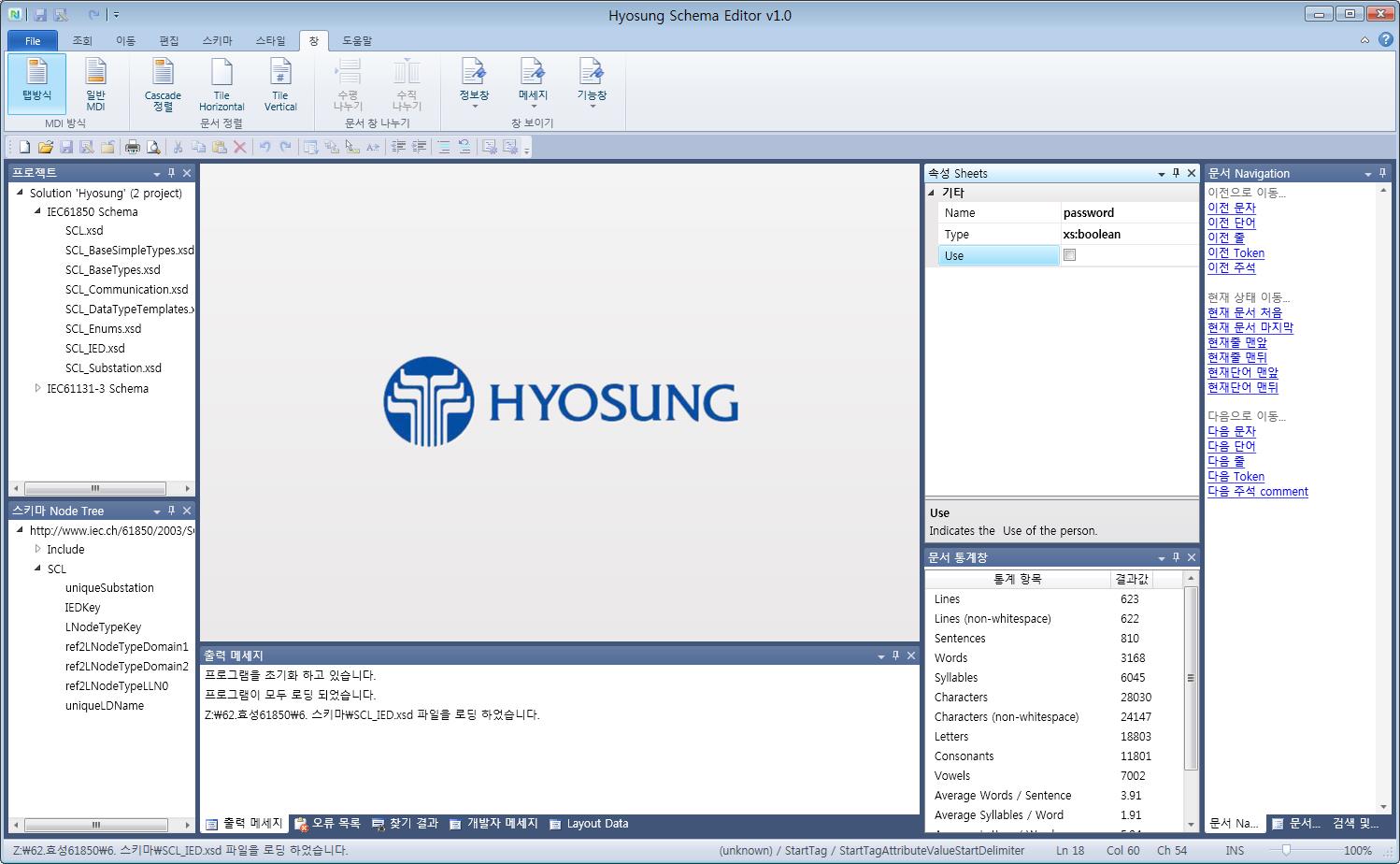Open the 스키마 ribbon tab

click(x=217, y=40)
